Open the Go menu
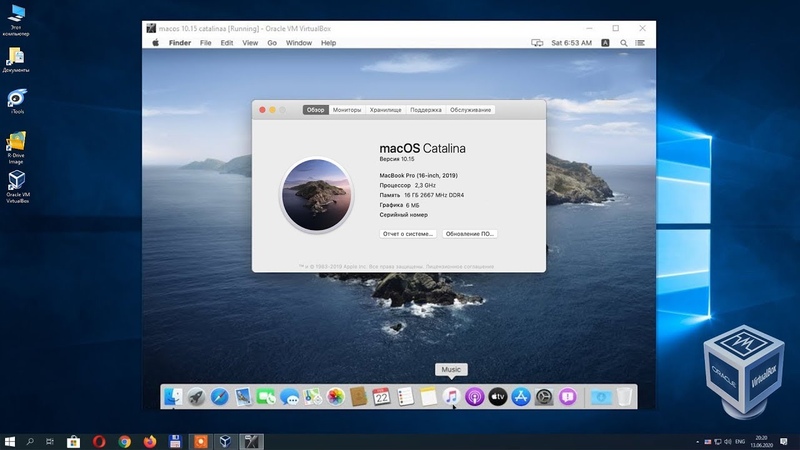Viewport: 800px width, 450px height. [272, 43]
